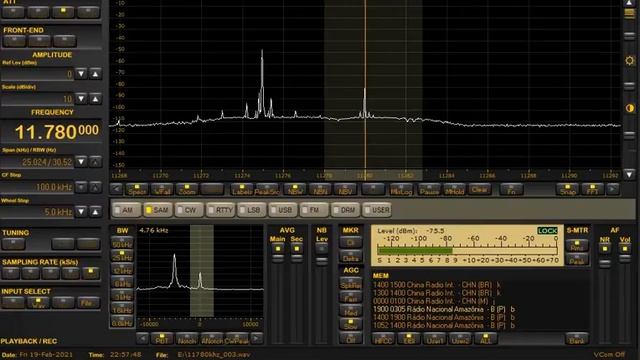Image resolution: width=640 pixels, height=360 pixels.
Task: Enable the ANotch auto-notch button
Action: click(211, 339)
